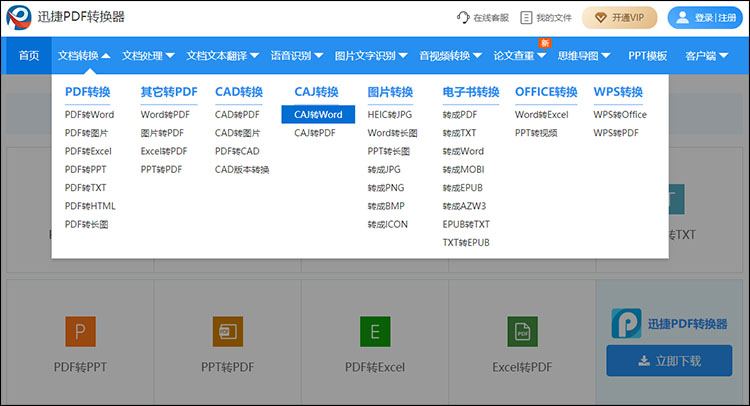Click the 迅捷PDF转换器 promo app icon

[626, 324]
